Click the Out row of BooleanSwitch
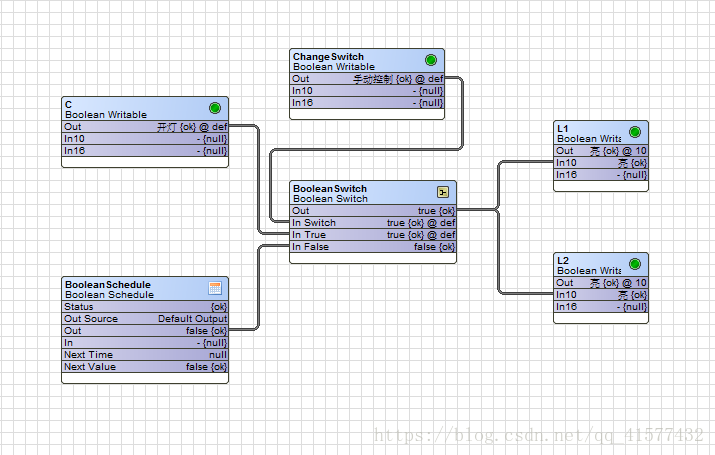 [x=373, y=211]
